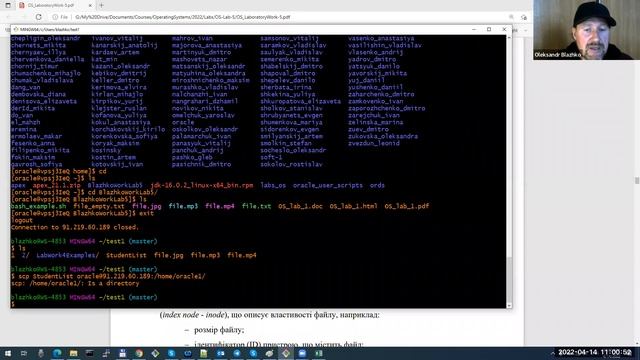This screenshot has width=640, height=360.
Task: Click the terminal vertical scrollbar thumb
Action: tap(509, 280)
